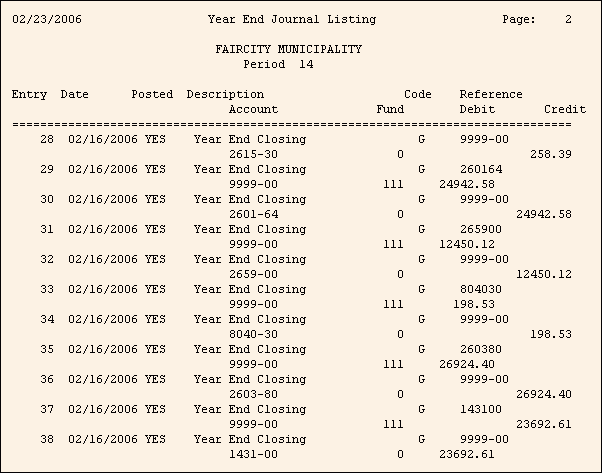The width and height of the screenshot is (602, 473).
Task: Select the Year End Journal Listing title
Action: coord(291,19)
